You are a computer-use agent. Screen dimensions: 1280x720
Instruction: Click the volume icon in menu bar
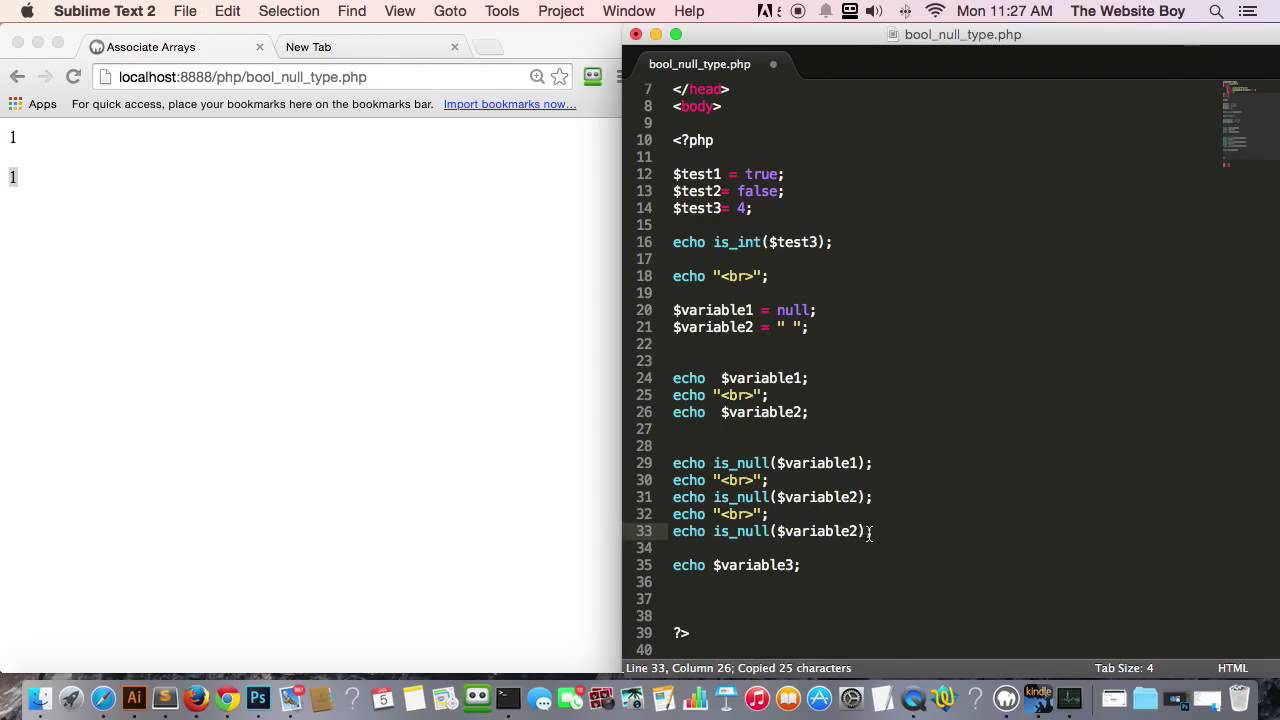[x=874, y=11]
